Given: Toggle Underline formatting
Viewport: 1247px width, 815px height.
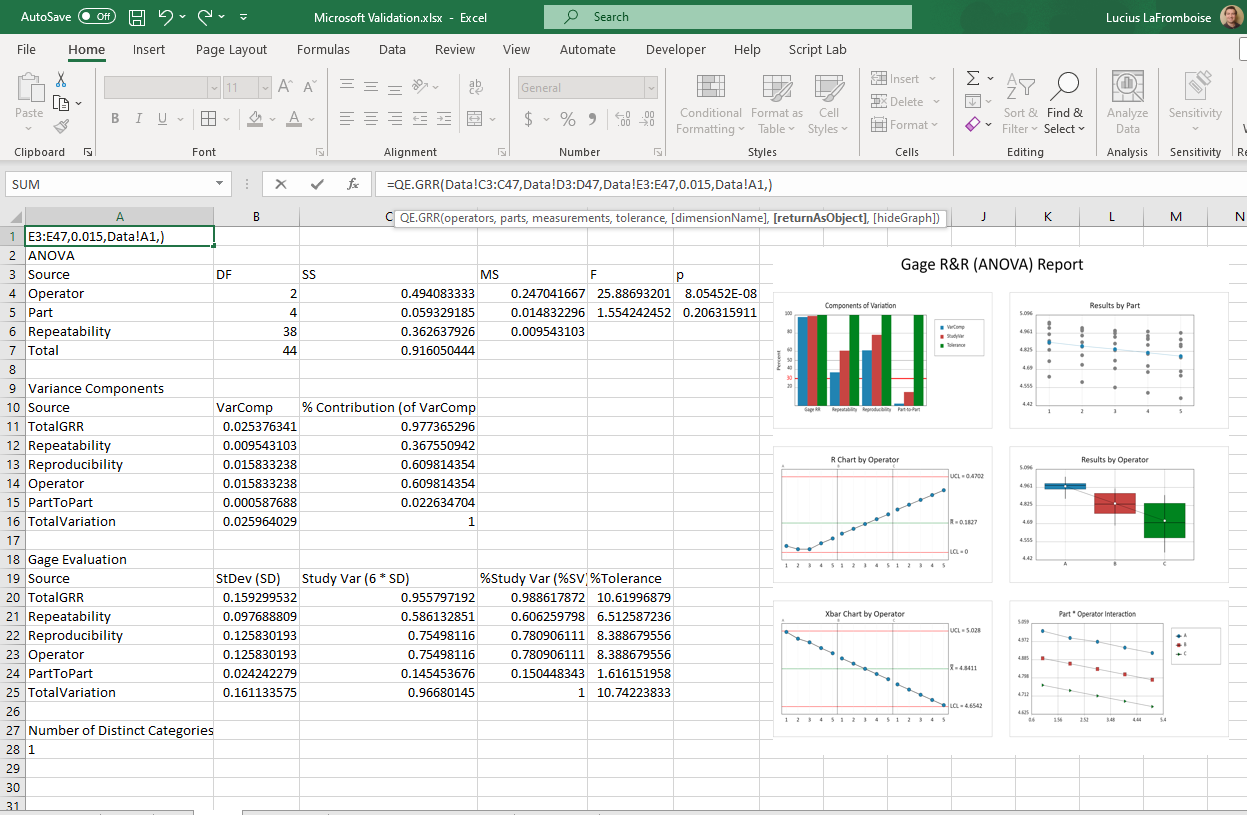Looking at the screenshot, I should point(162,118).
